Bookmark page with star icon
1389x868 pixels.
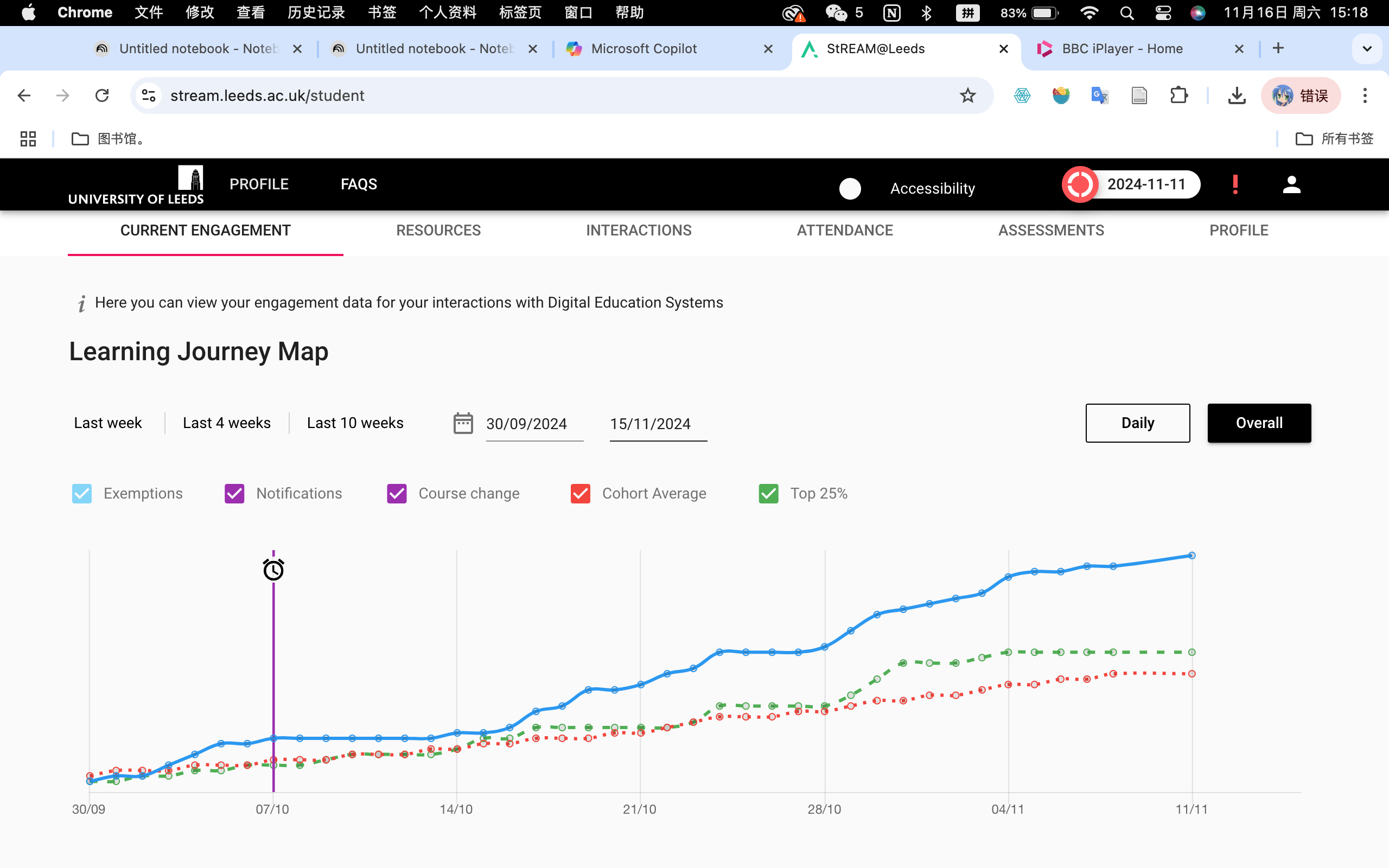coord(968,95)
